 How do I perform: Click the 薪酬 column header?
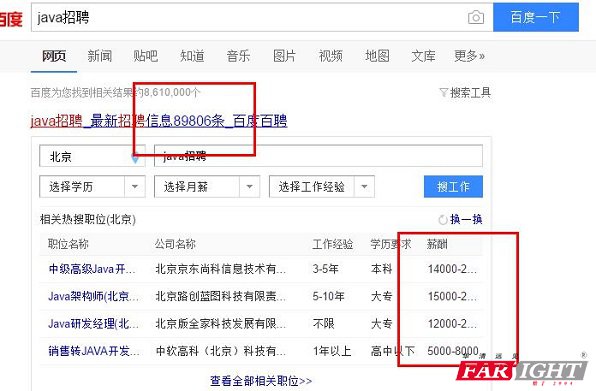click(x=437, y=244)
